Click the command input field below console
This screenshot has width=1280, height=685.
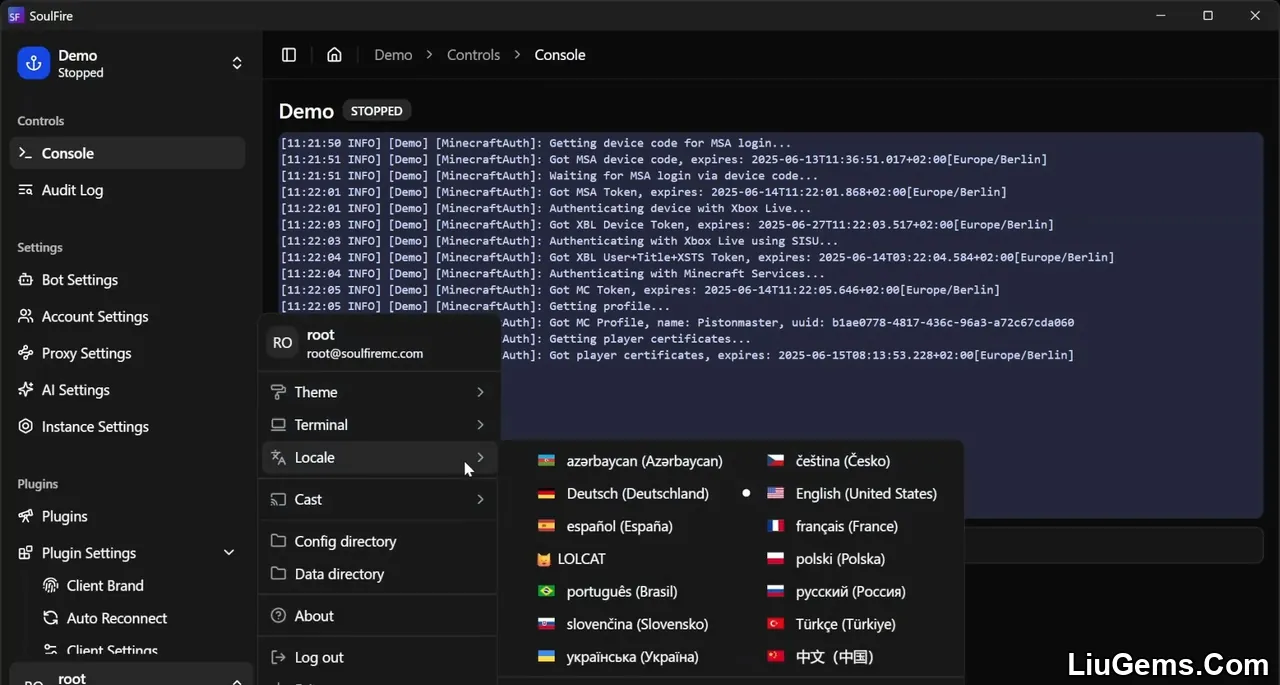1116,545
